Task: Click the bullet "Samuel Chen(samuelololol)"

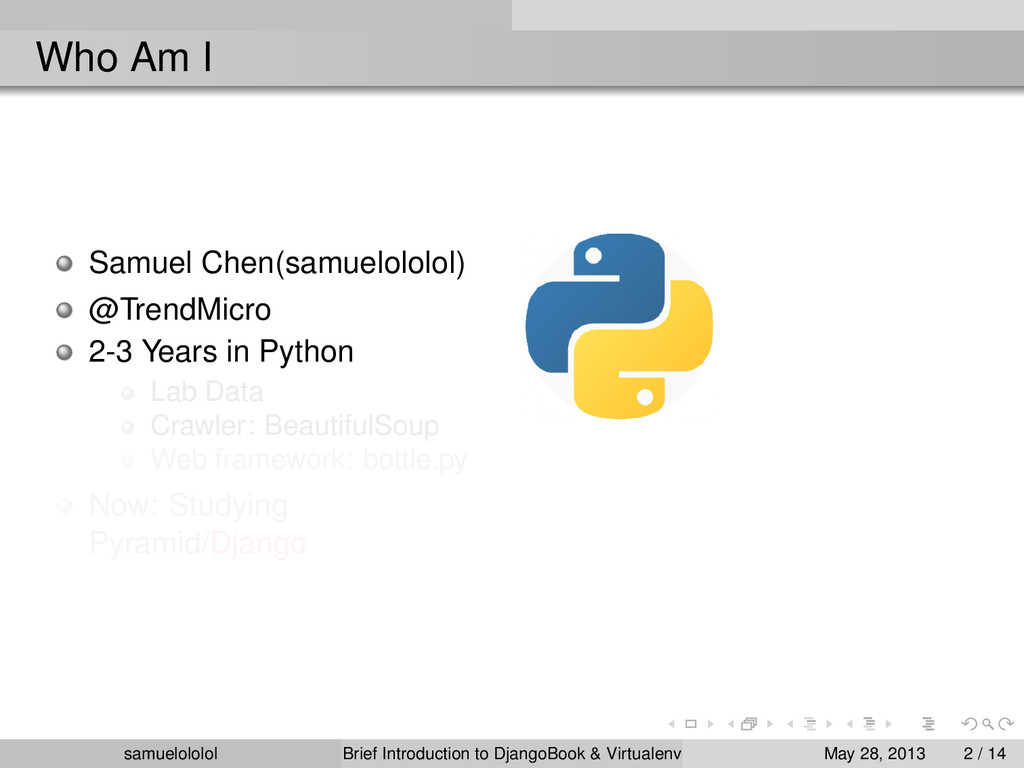Action: click(x=277, y=263)
